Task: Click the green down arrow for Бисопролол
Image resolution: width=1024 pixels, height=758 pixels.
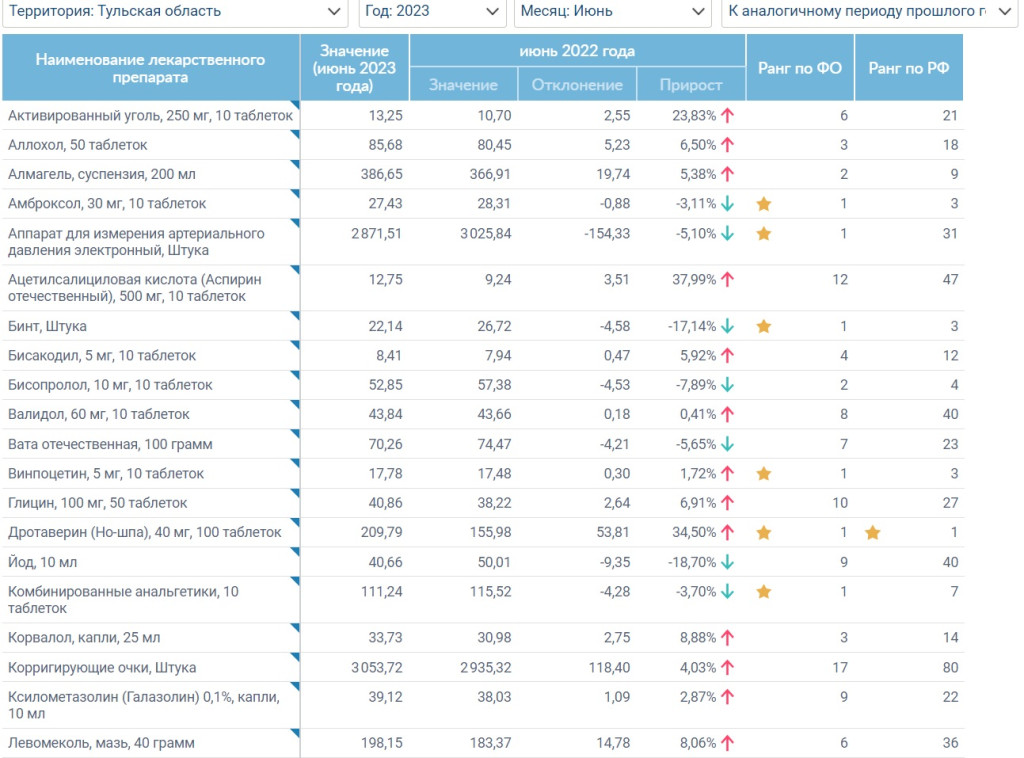Action: tap(728, 385)
